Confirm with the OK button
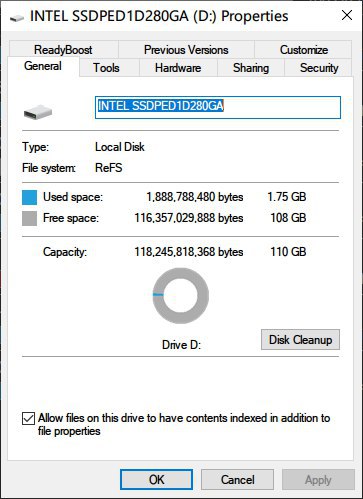 [x=156, y=480]
